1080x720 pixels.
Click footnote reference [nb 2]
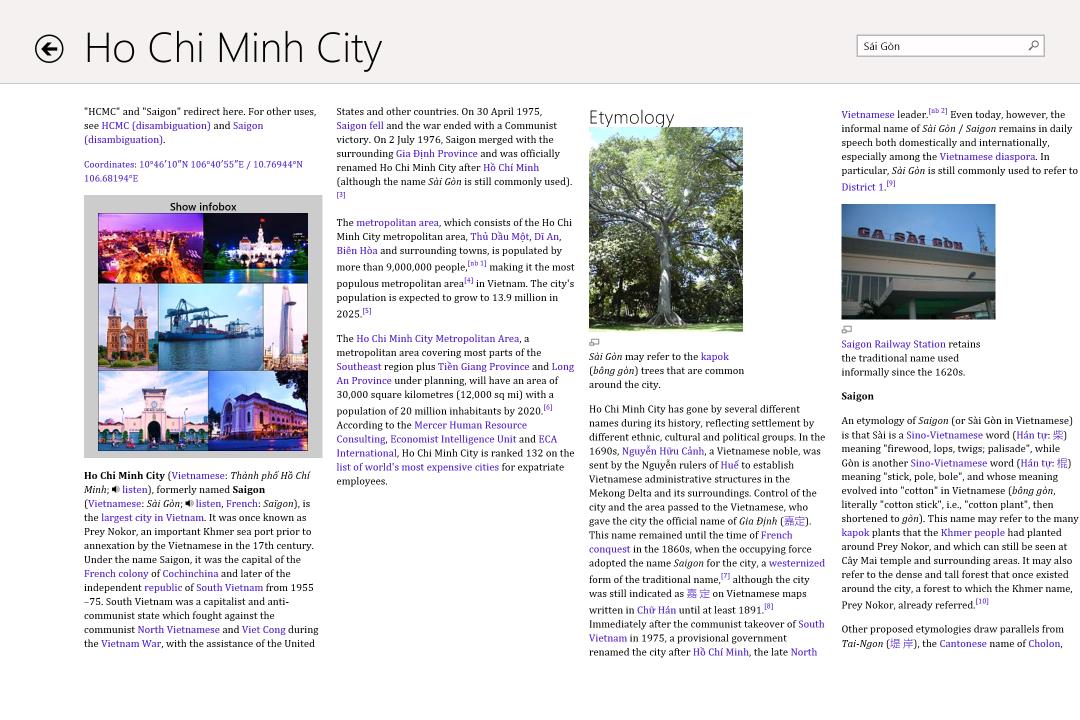937,112
